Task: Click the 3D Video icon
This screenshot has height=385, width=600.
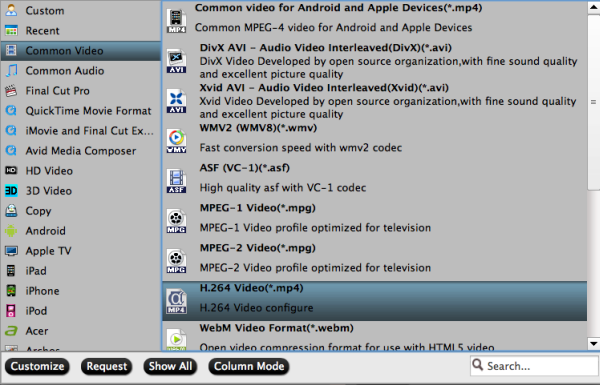Action: tap(11, 191)
